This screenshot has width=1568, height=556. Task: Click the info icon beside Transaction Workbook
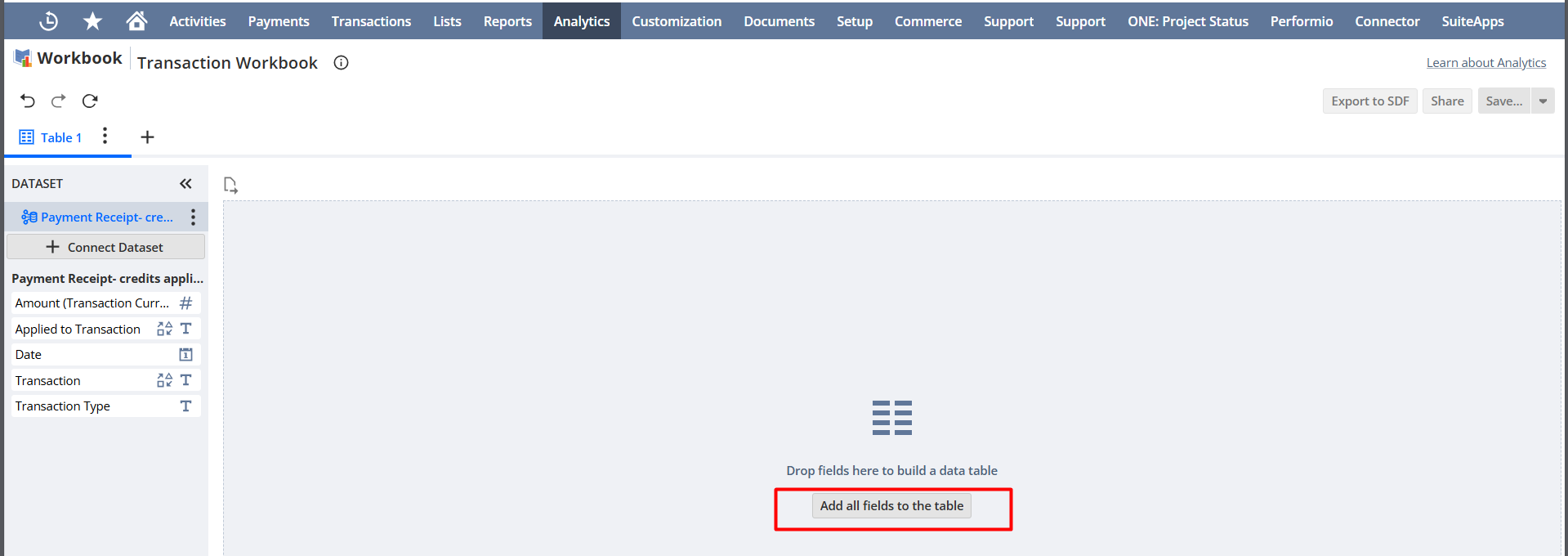pyautogui.click(x=341, y=63)
